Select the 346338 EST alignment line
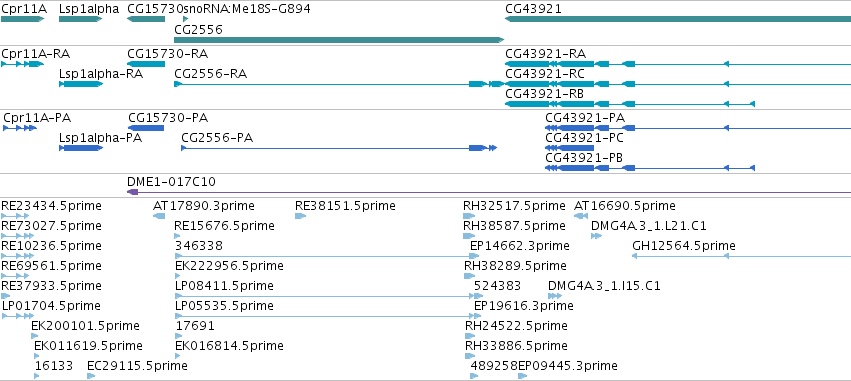 point(325,256)
